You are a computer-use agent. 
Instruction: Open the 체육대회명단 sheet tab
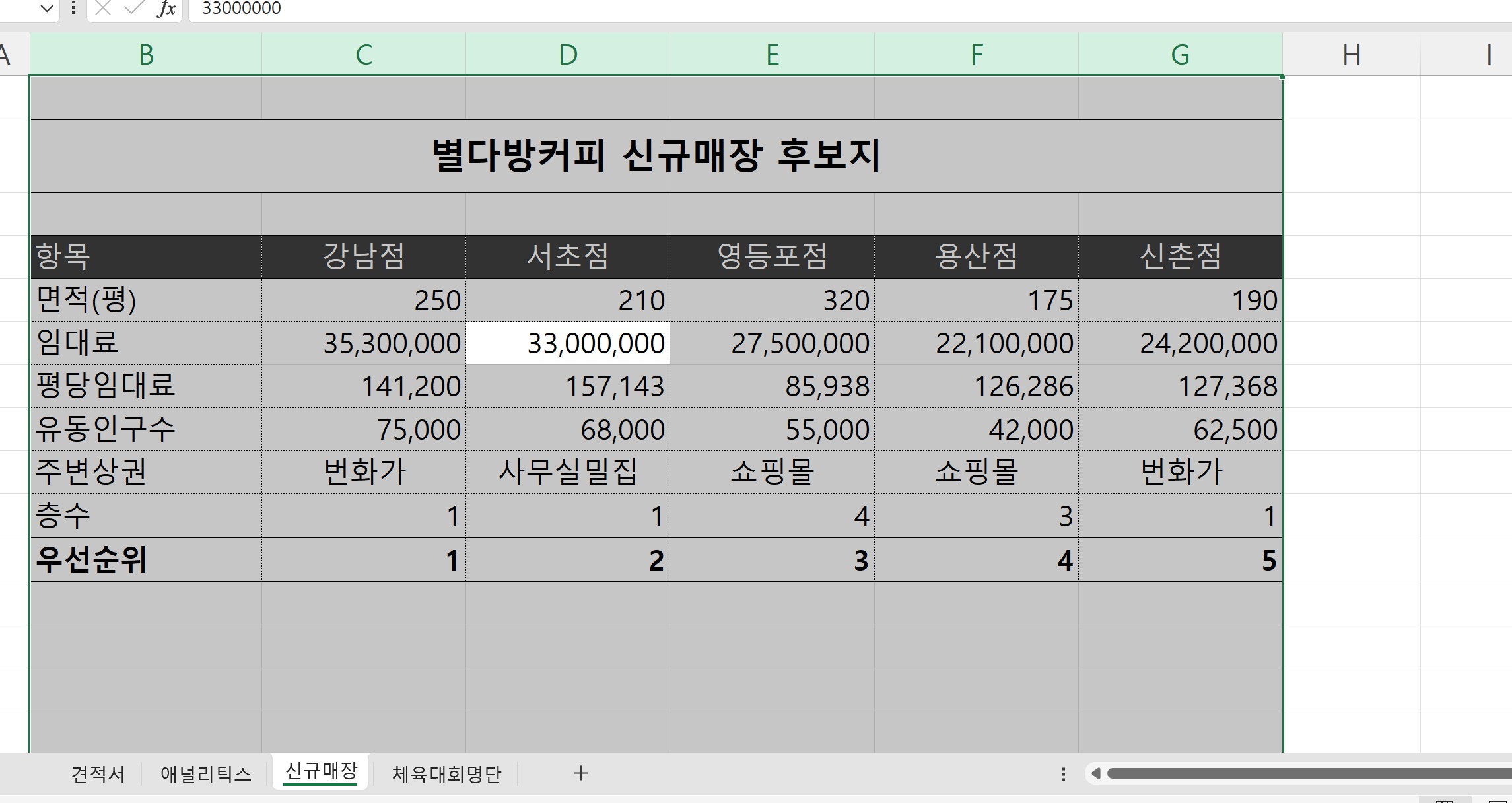pos(447,774)
